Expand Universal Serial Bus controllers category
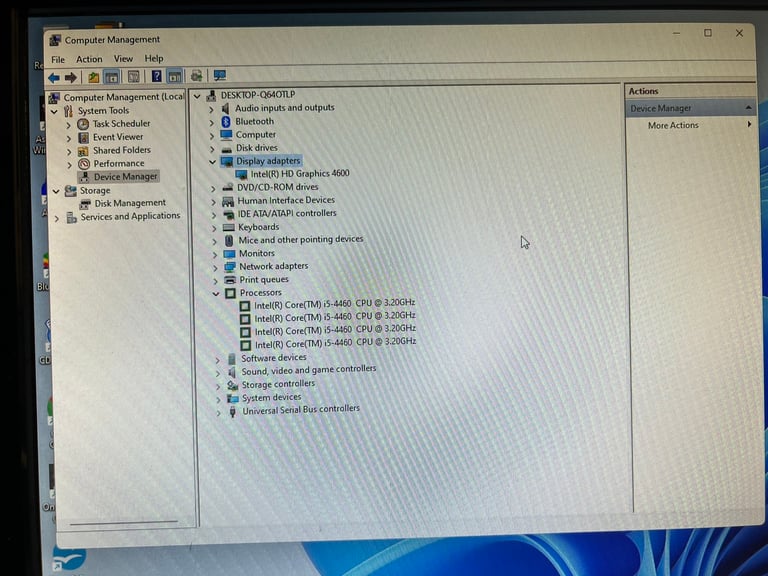This screenshot has height=576, width=768. click(218, 413)
